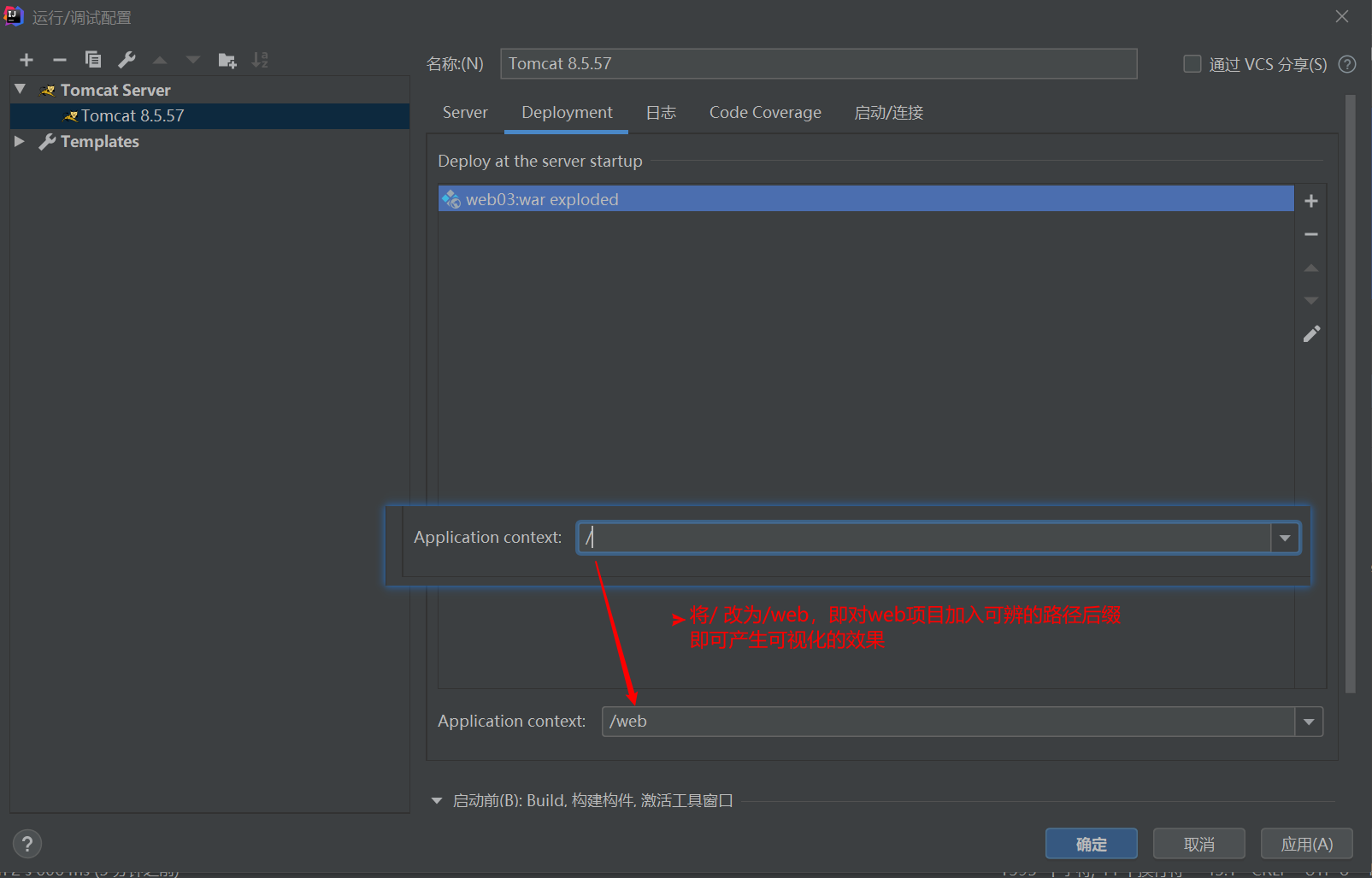Enable 通过 VCS 分享 checkbox
Viewport: 1372px width, 878px height.
[1192, 63]
